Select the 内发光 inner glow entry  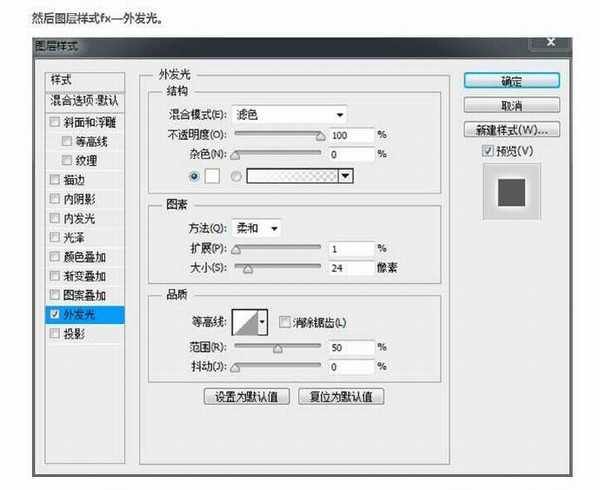(x=78, y=218)
